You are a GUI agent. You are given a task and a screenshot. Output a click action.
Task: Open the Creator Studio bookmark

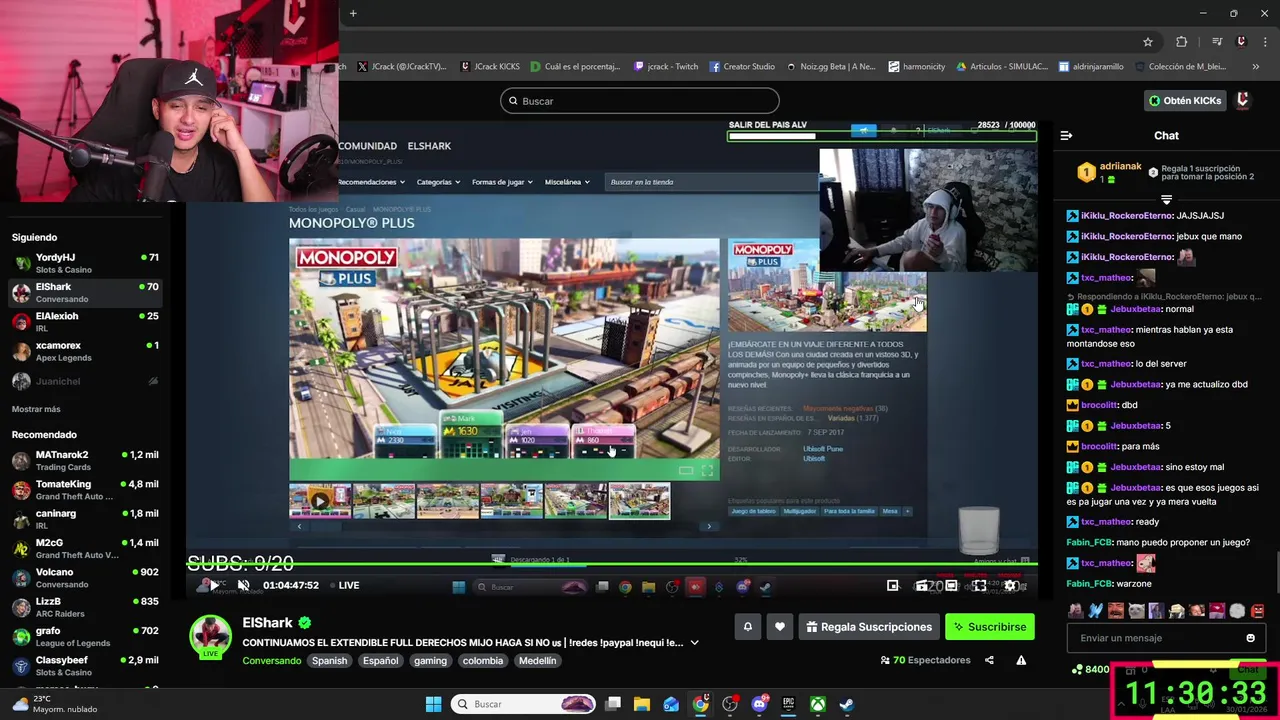pos(742,67)
